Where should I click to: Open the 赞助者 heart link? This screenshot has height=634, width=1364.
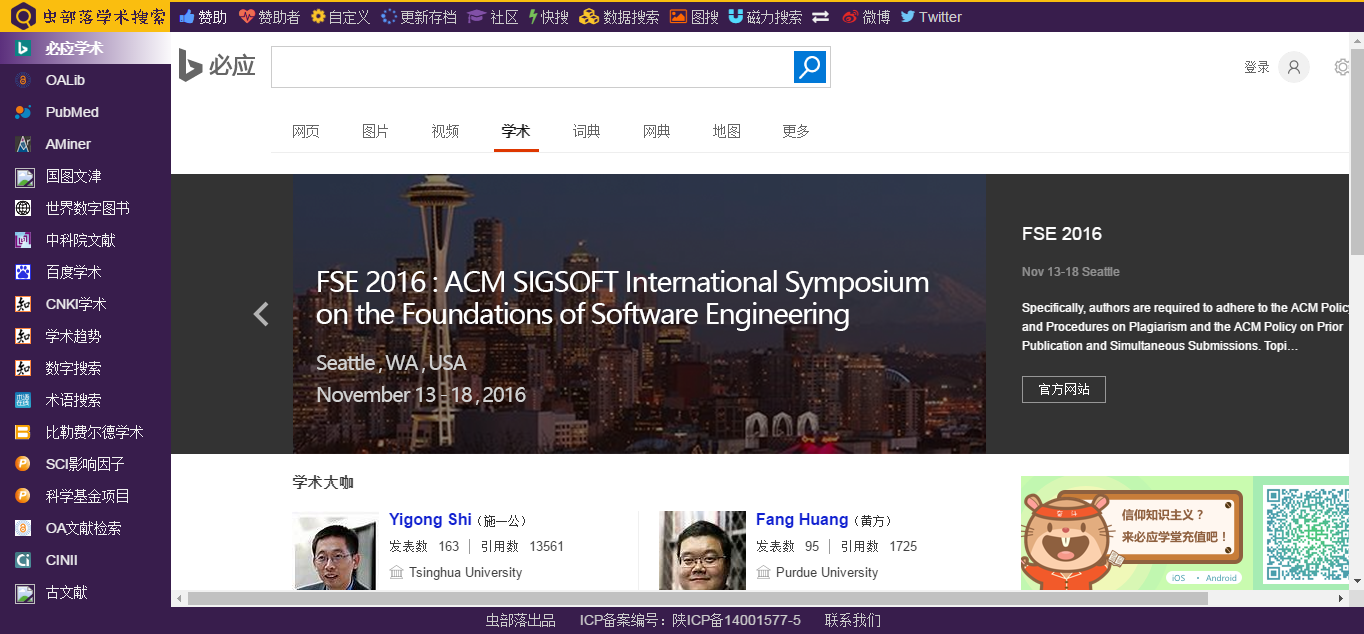click(x=269, y=17)
